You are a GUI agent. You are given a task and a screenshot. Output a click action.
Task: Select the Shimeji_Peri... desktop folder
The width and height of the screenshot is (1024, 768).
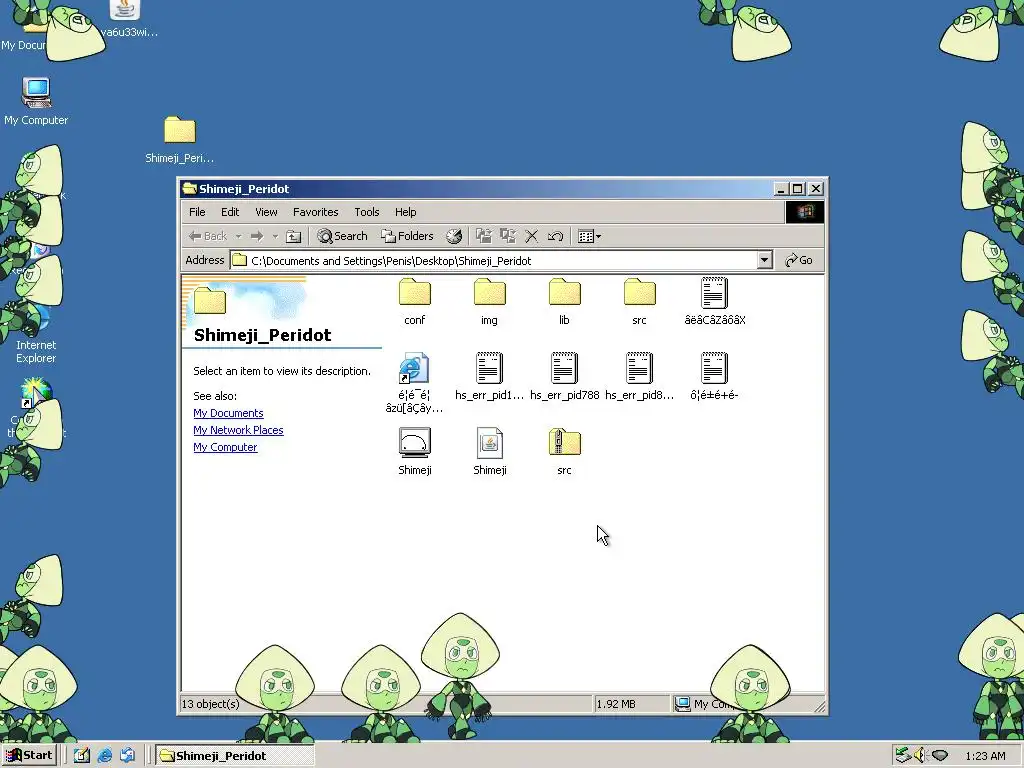coord(180,140)
